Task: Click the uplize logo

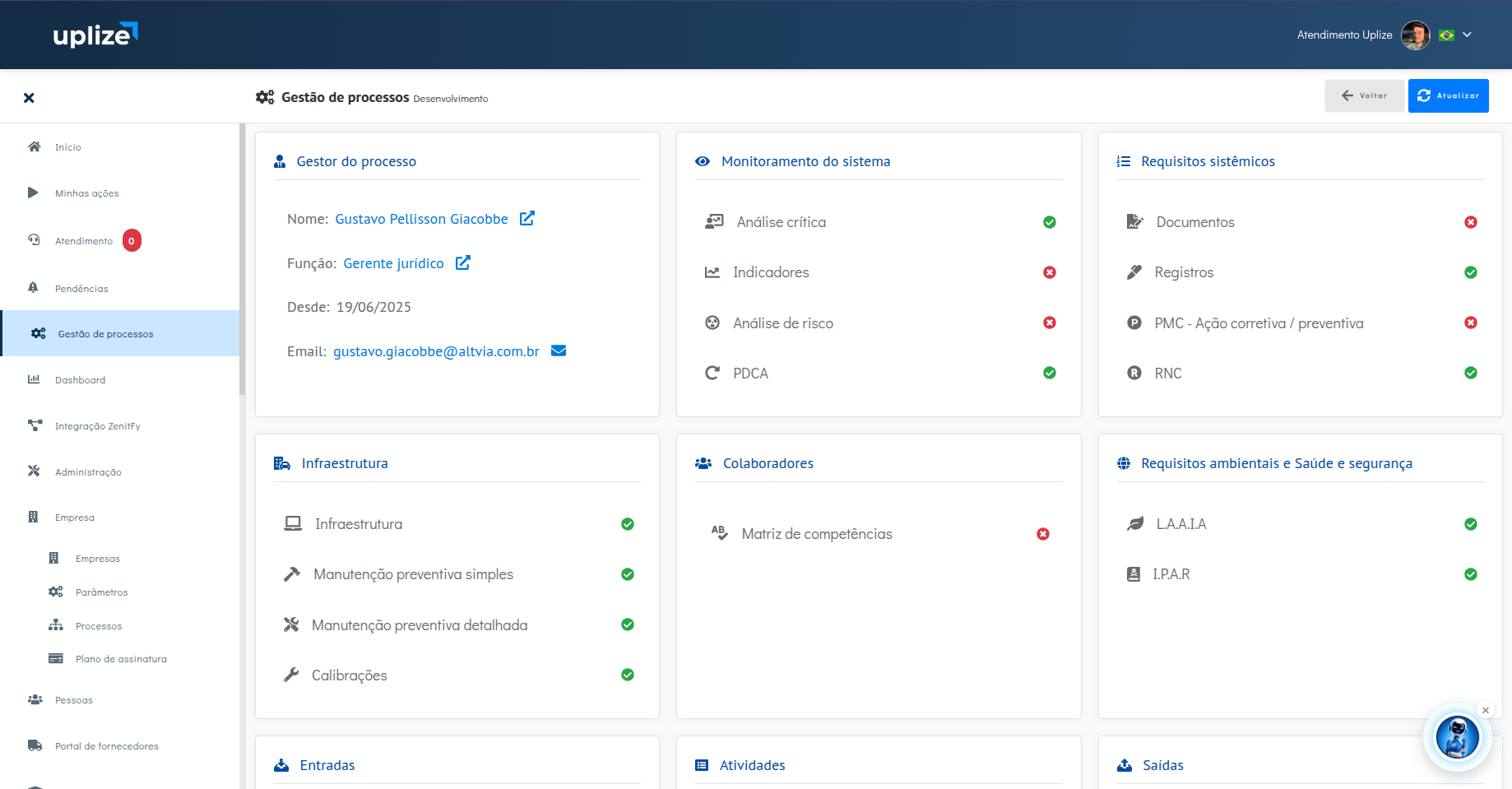Action: 95,35
